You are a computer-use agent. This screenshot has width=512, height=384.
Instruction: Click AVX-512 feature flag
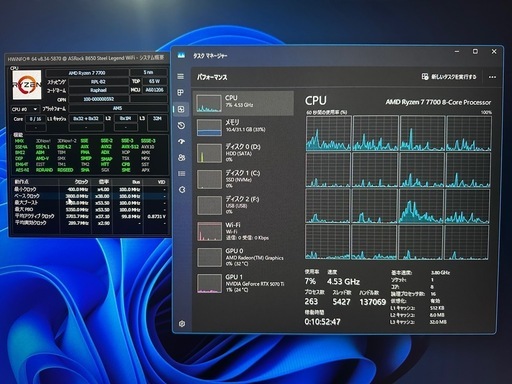pyautogui.click(x=130, y=147)
